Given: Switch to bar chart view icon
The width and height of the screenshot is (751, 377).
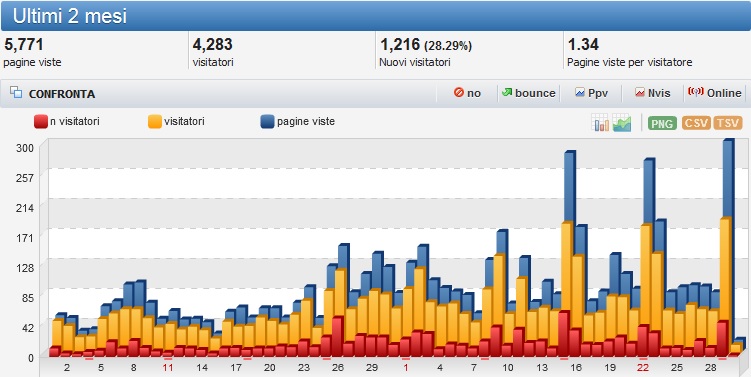Looking at the screenshot, I should tap(600, 123).
